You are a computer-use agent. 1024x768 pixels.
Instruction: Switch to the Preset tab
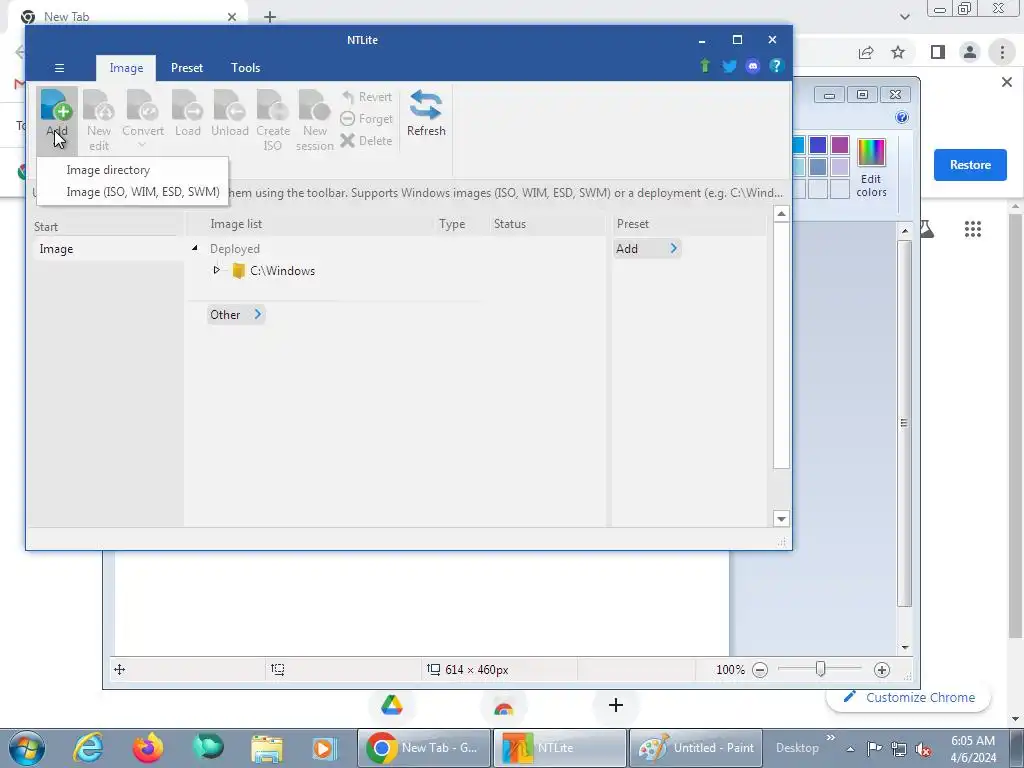(x=187, y=68)
